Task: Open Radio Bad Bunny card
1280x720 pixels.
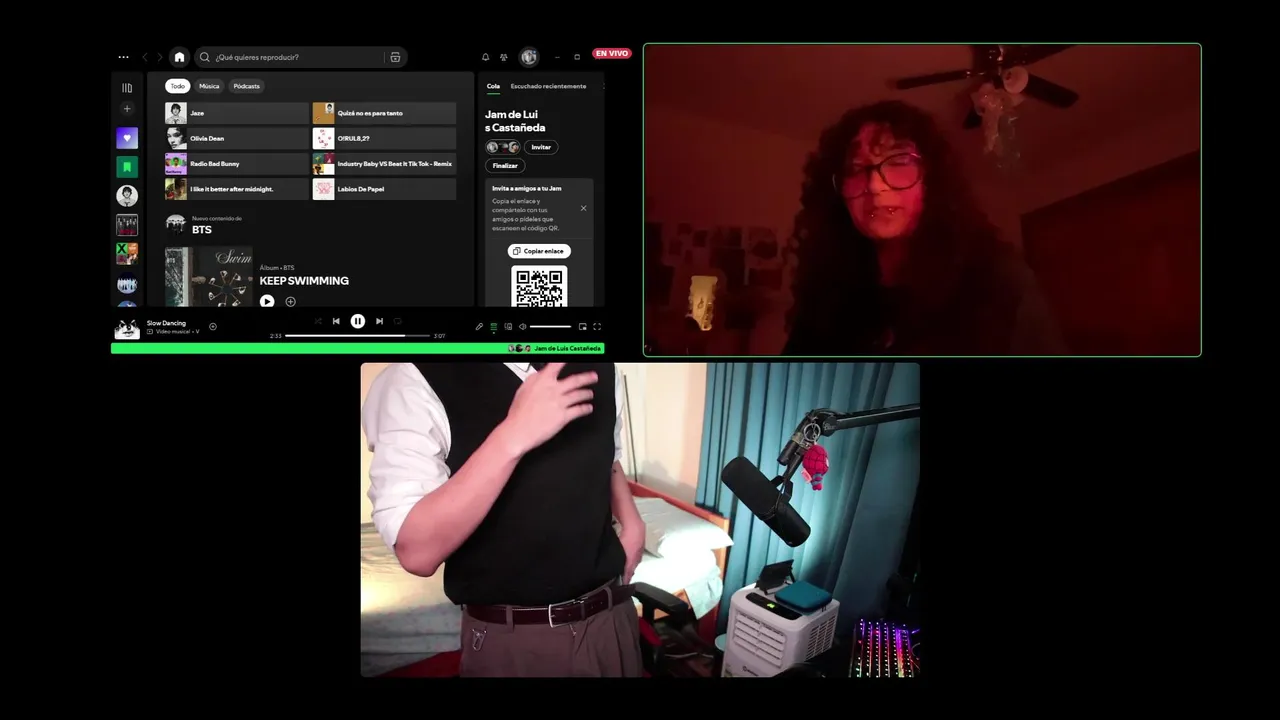Action: (x=237, y=163)
